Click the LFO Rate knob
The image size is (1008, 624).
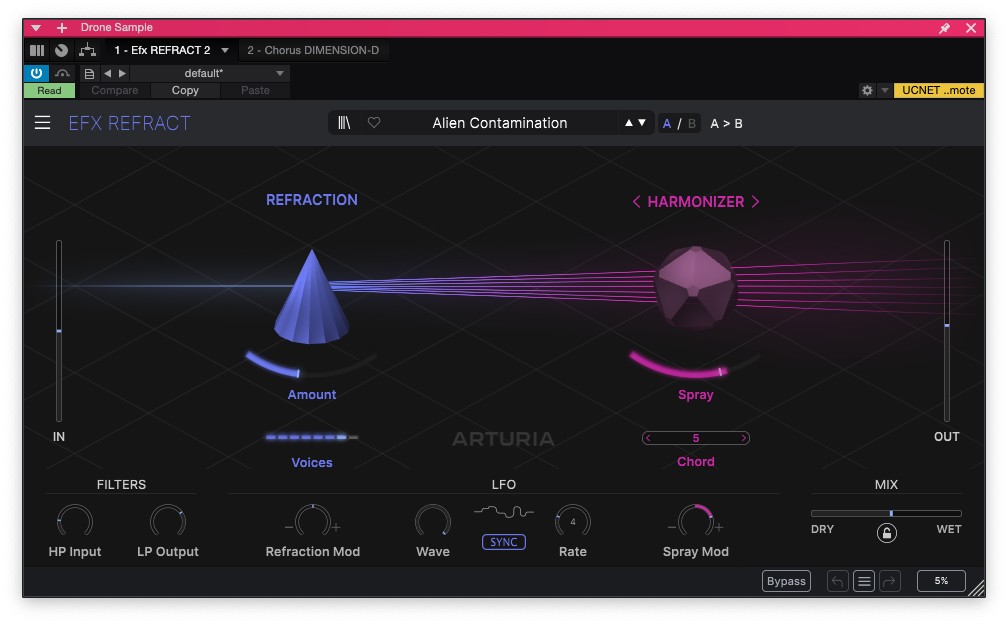(x=573, y=522)
